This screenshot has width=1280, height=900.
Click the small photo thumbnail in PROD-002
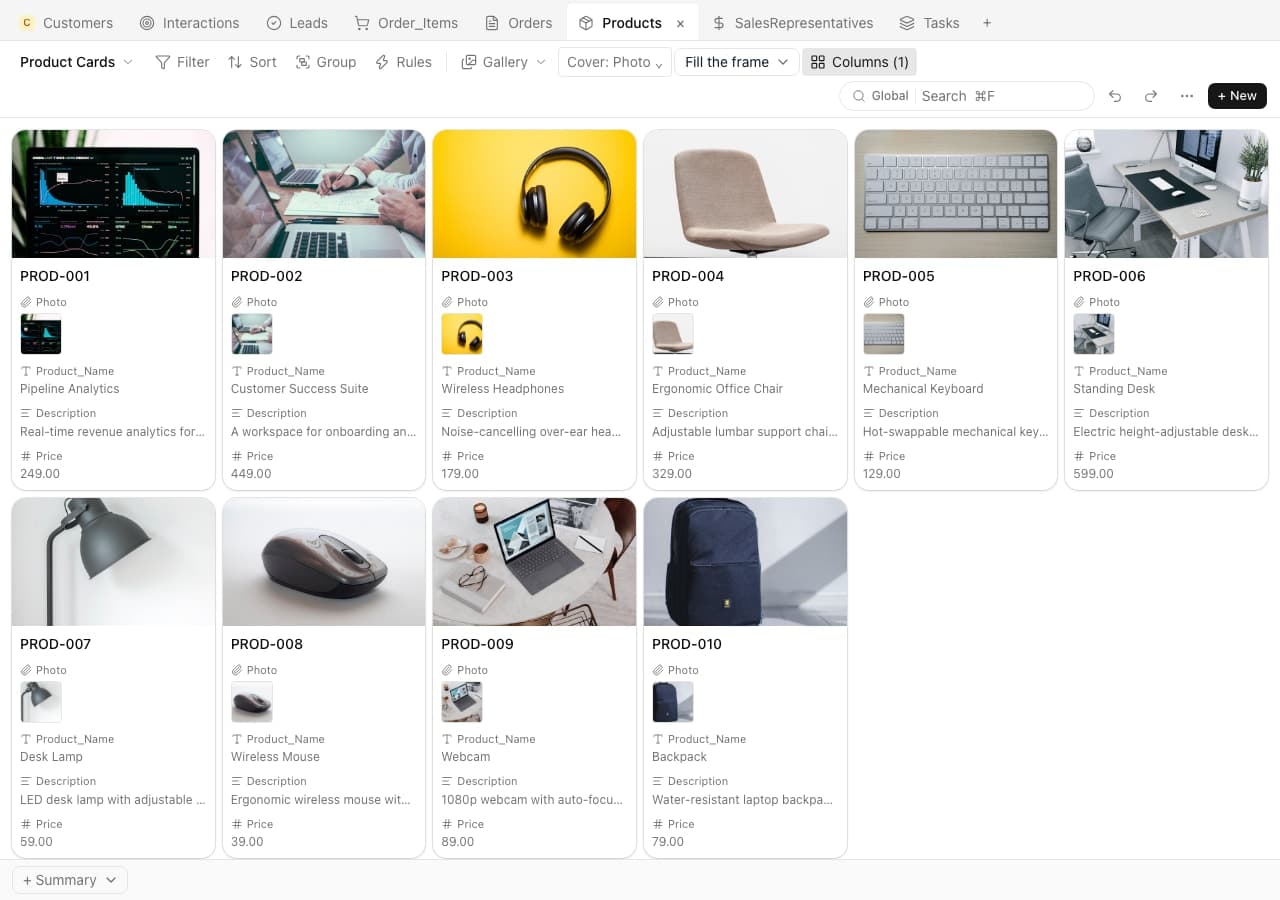(x=252, y=334)
